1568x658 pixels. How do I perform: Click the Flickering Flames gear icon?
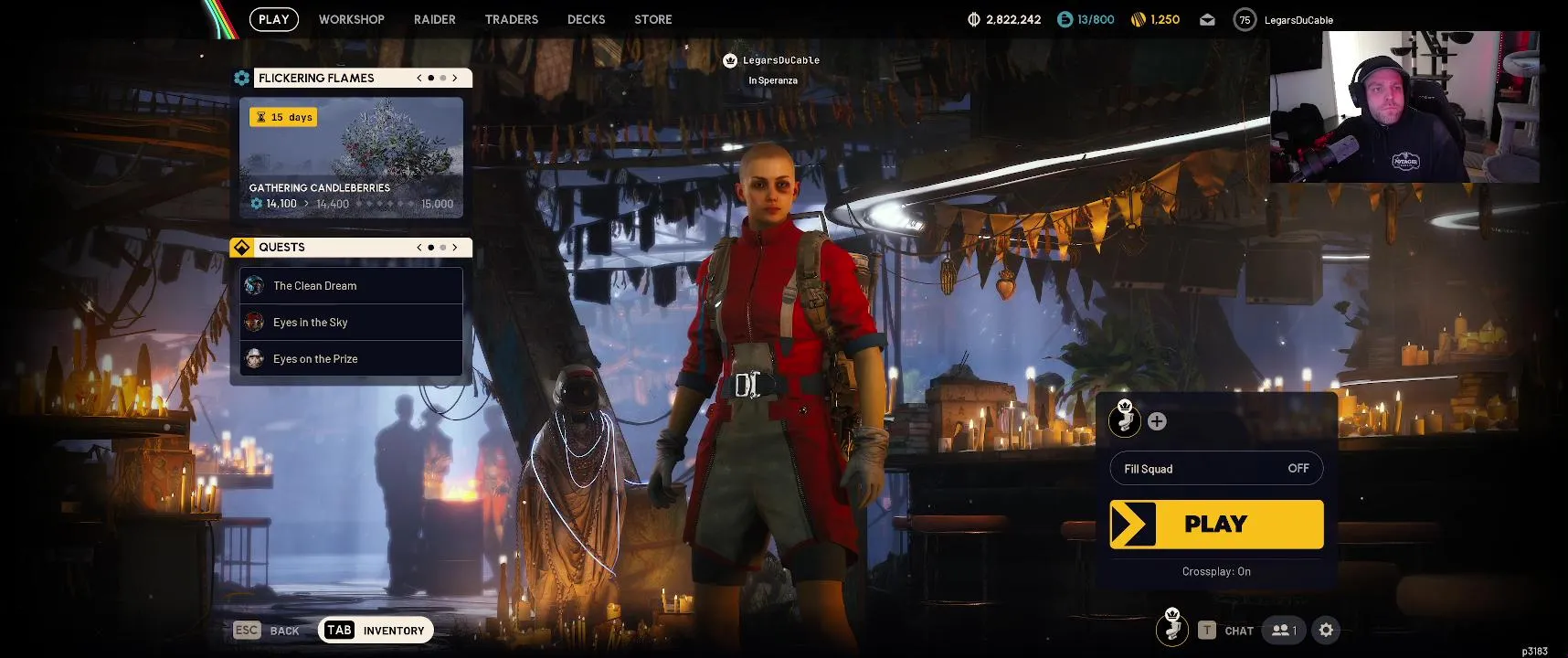[241, 78]
